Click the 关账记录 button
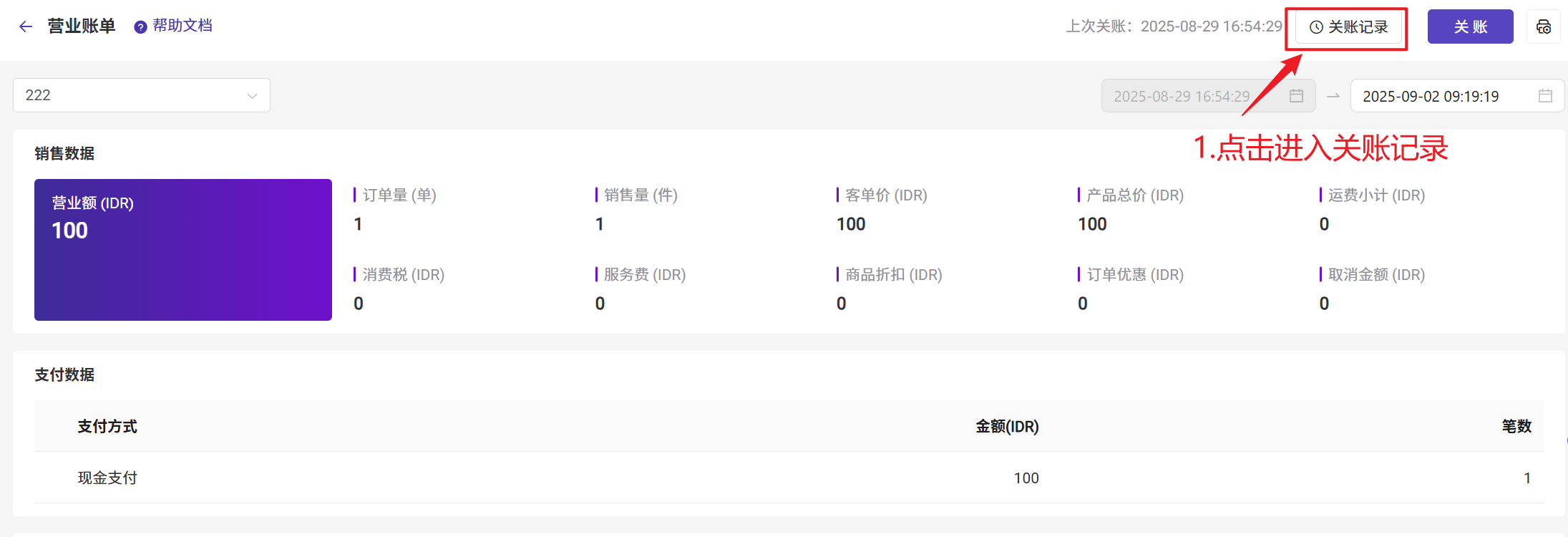This screenshot has width=1568, height=537. coord(1348,27)
